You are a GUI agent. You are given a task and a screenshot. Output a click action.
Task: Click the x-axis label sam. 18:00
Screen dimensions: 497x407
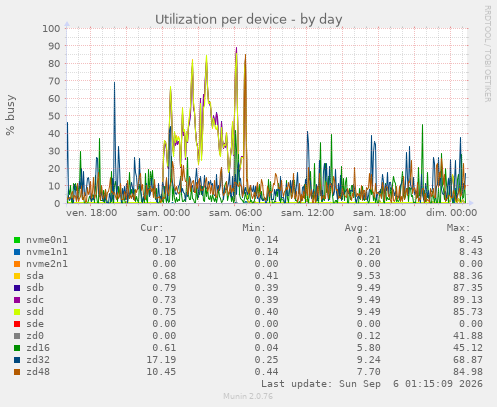(x=379, y=213)
